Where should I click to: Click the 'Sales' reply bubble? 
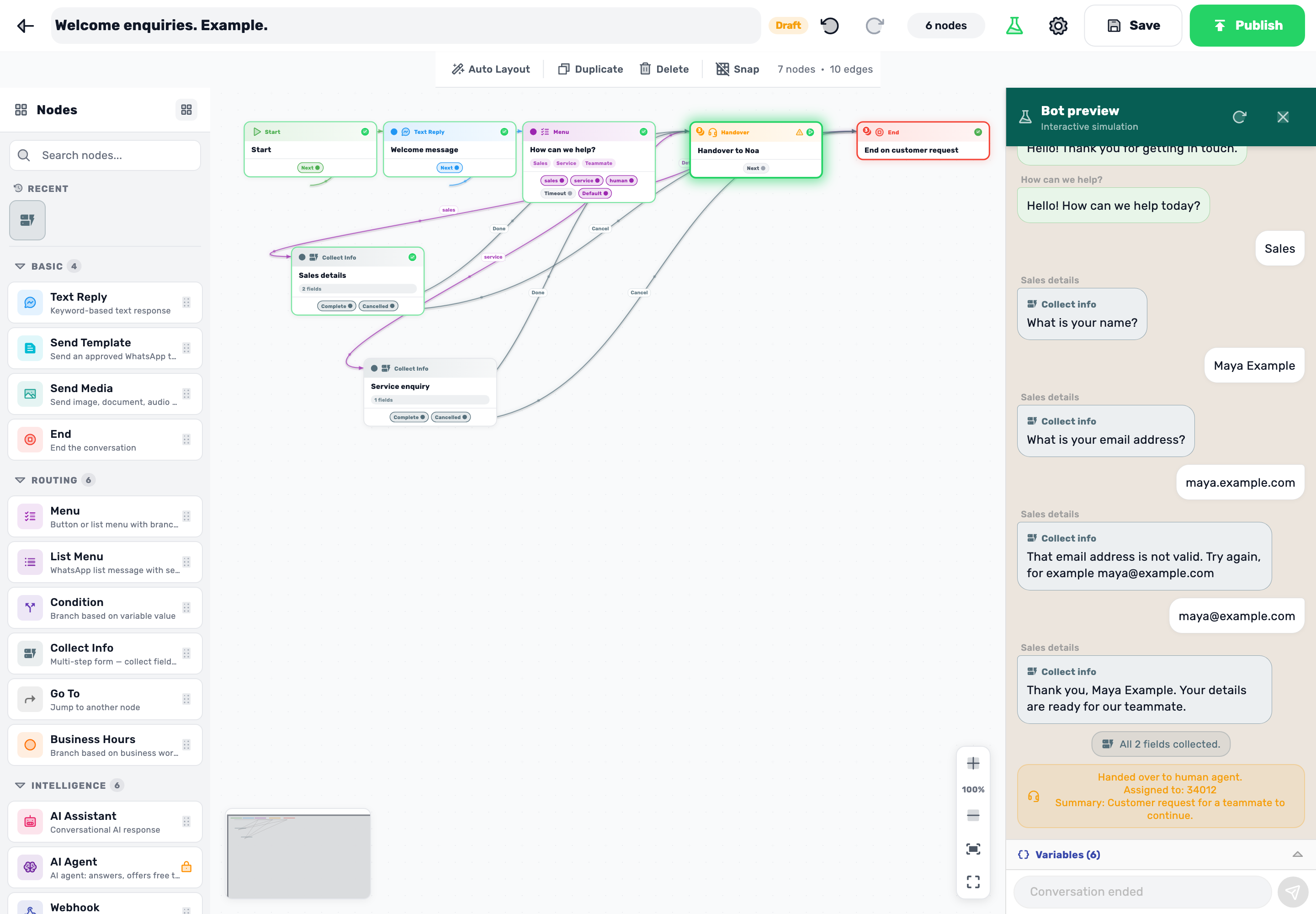click(x=1279, y=248)
